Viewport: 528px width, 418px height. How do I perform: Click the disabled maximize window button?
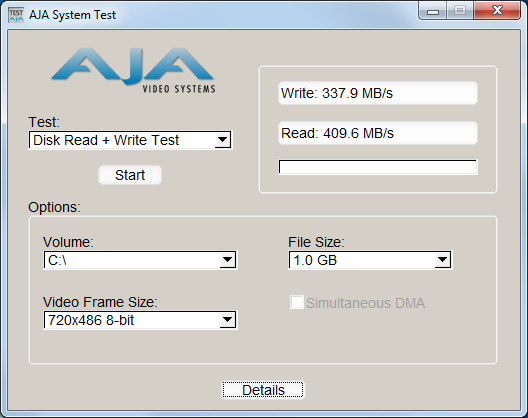pyautogui.click(x=460, y=11)
